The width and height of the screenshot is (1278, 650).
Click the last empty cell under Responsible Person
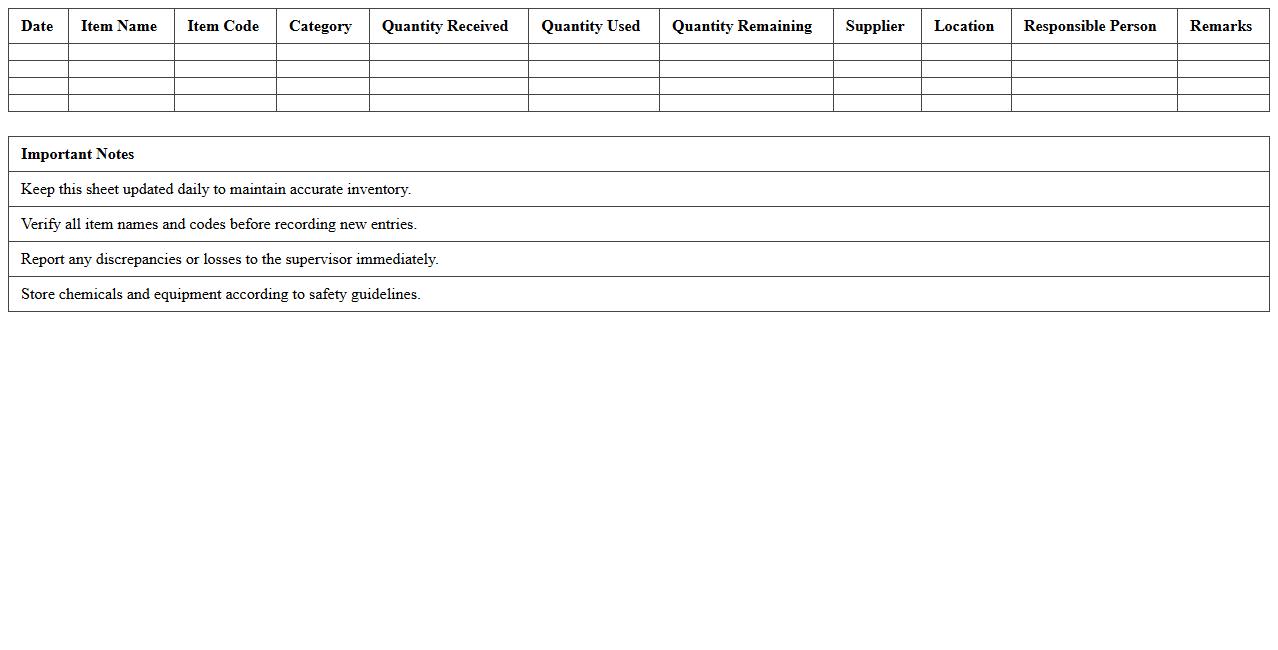coord(1093,103)
